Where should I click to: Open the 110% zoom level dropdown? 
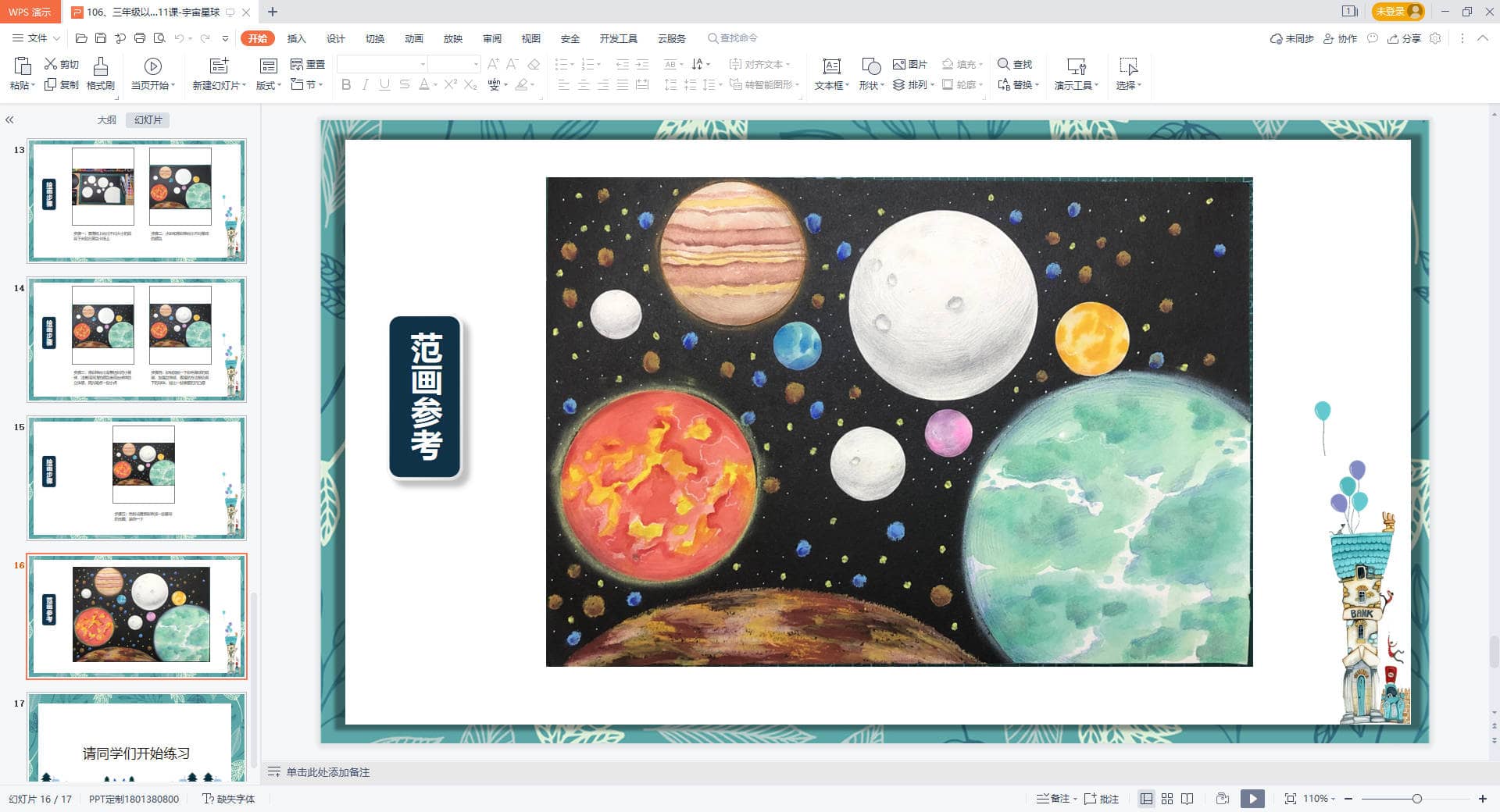1320,799
